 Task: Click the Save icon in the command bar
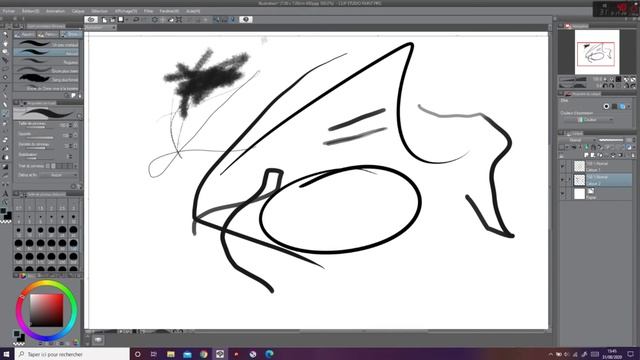click(121, 20)
